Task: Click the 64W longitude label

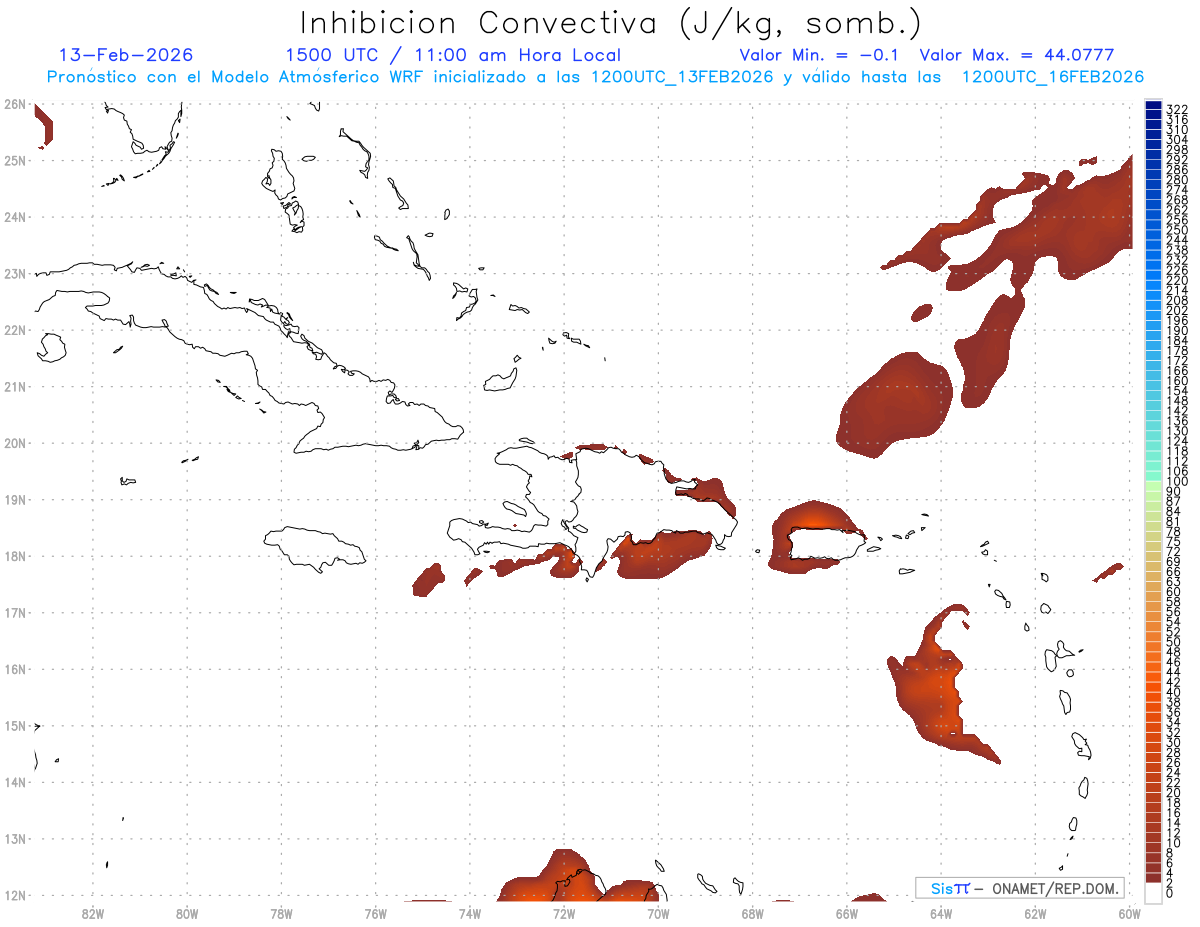Action: (940, 913)
